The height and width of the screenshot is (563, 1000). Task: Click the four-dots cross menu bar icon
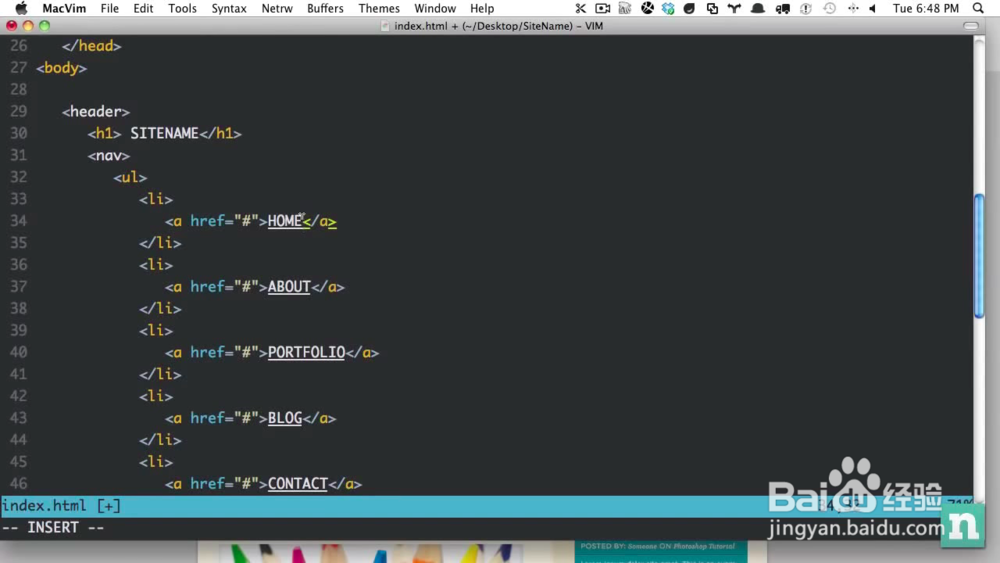pyautogui.click(x=853, y=8)
